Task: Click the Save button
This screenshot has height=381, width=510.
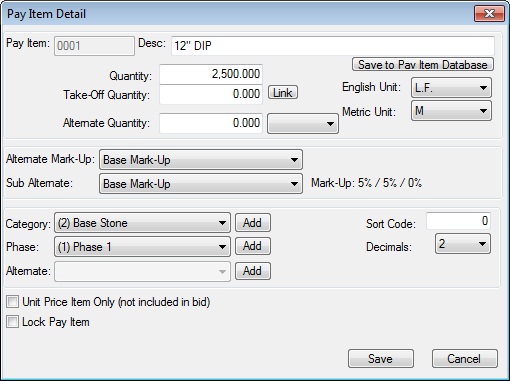Action: (381, 359)
